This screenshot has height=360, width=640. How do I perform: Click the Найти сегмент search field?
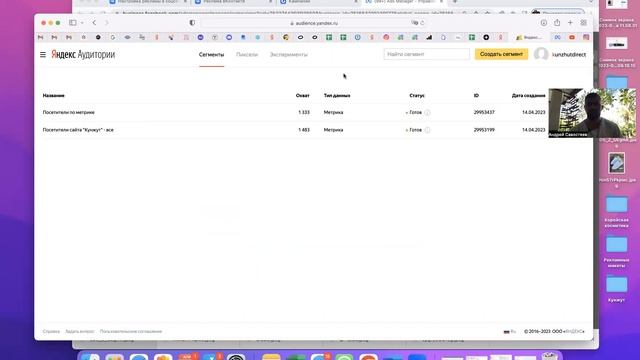(x=427, y=54)
